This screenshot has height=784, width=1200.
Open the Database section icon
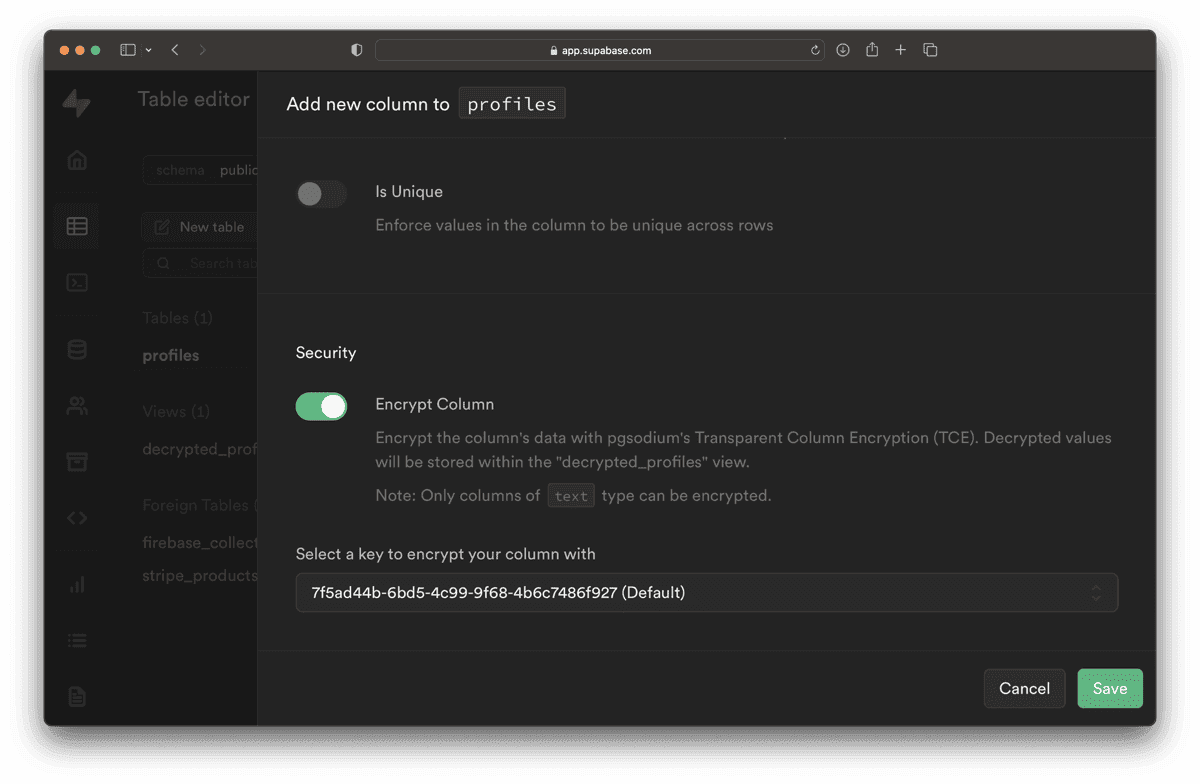click(77, 349)
